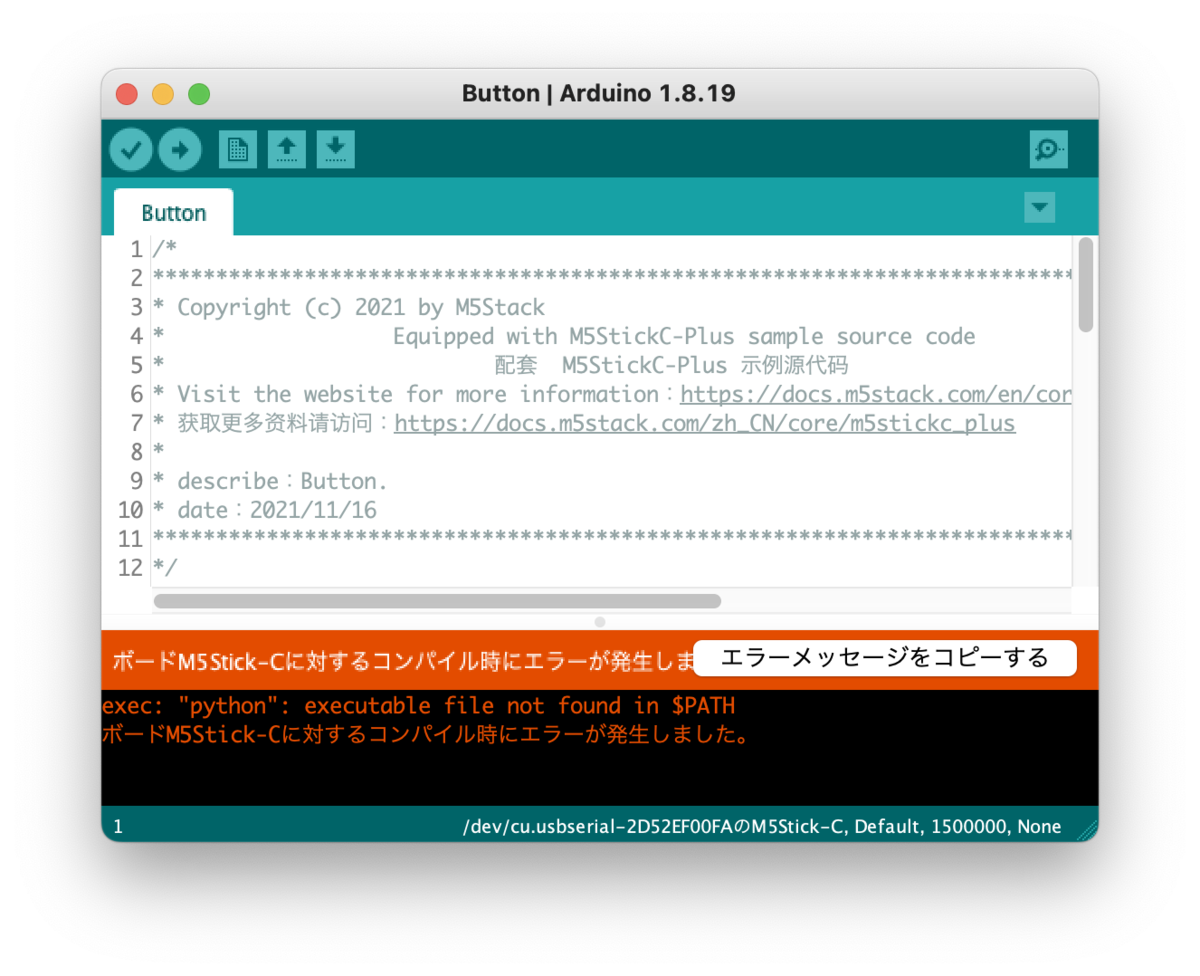The image size is (1200, 976).
Task: Click the horizontal editor scrollbar thumb
Action: coord(437,601)
